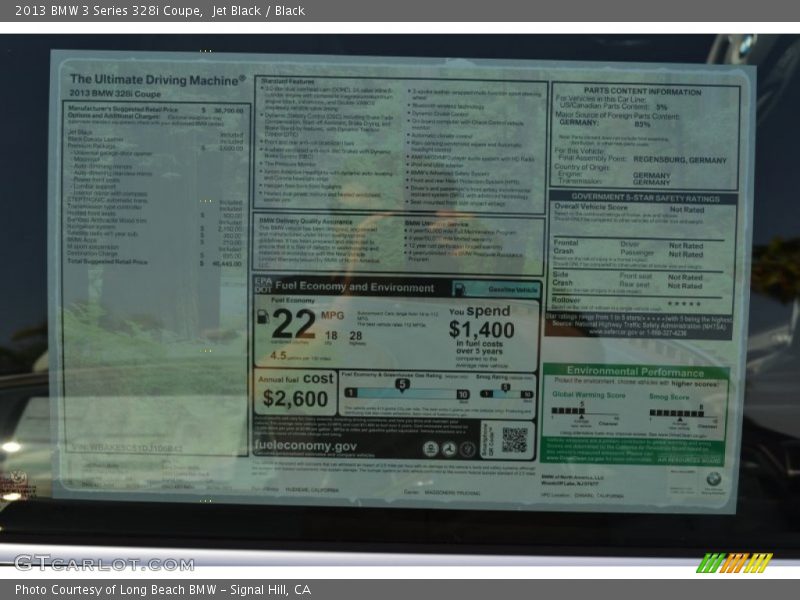Click the EPA DOT badge on the fuel label
The width and height of the screenshot is (800, 600).
pos(264,286)
